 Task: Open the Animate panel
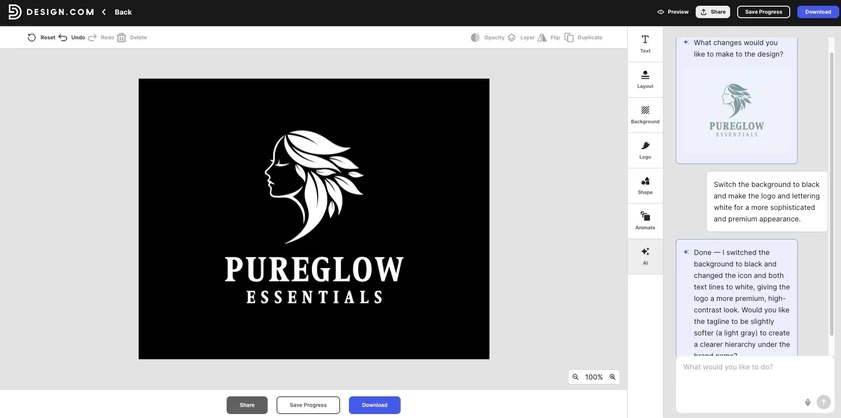click(645, 221)
